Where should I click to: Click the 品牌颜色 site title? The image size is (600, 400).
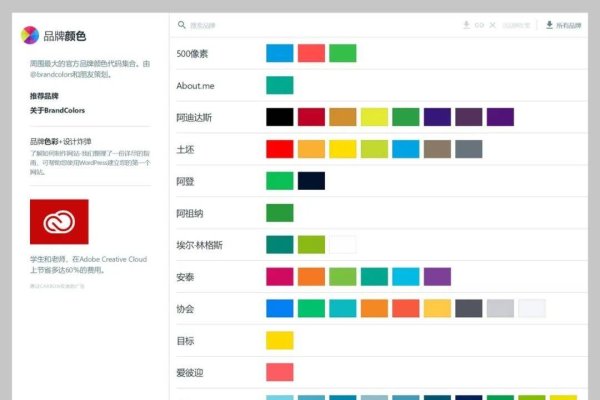(64, 36)
